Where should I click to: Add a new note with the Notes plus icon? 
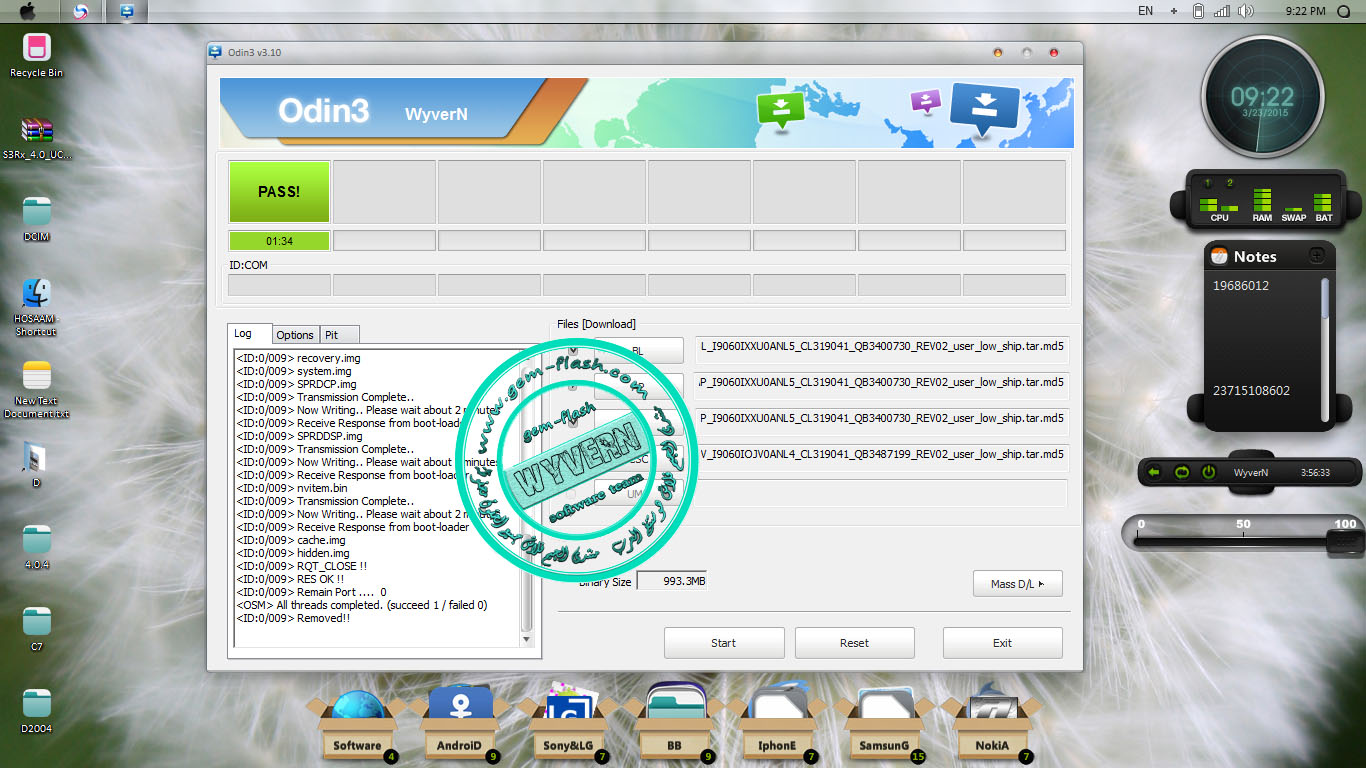(1317, 255)
